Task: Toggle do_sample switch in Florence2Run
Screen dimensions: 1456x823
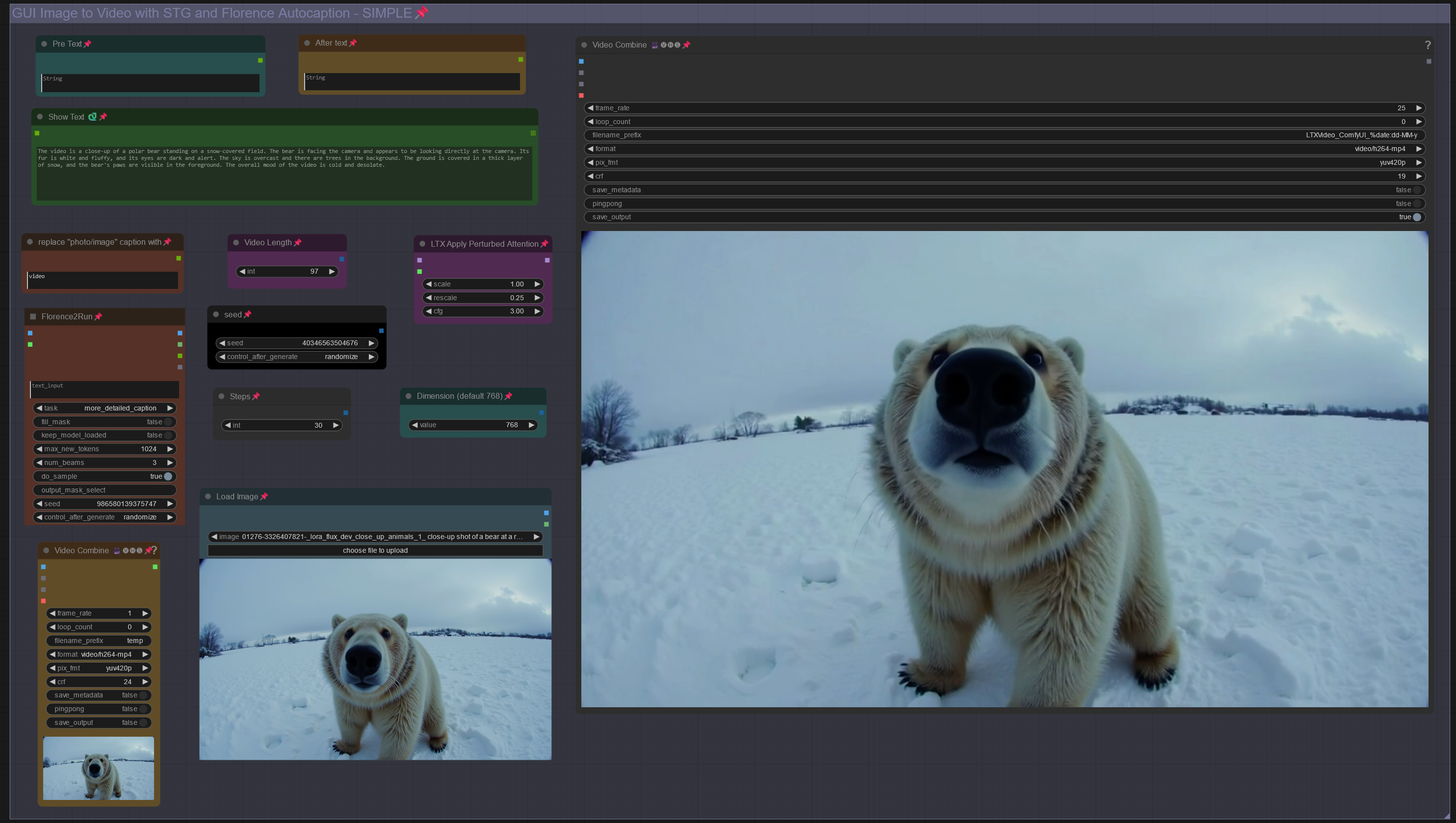Action: (x=168, y=477)
